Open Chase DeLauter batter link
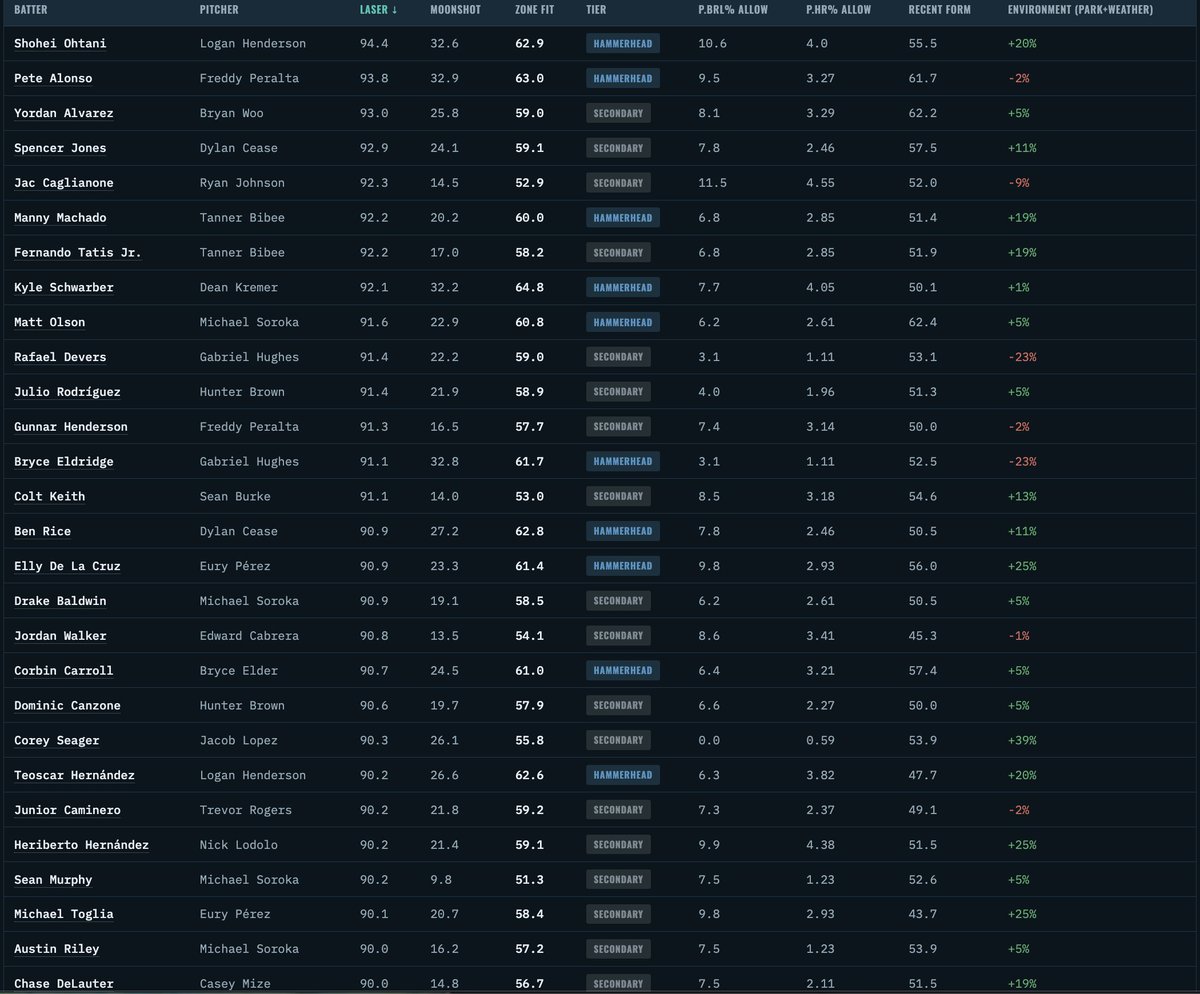The height and width of the screenshot is (994, 1200). [64, 984]
